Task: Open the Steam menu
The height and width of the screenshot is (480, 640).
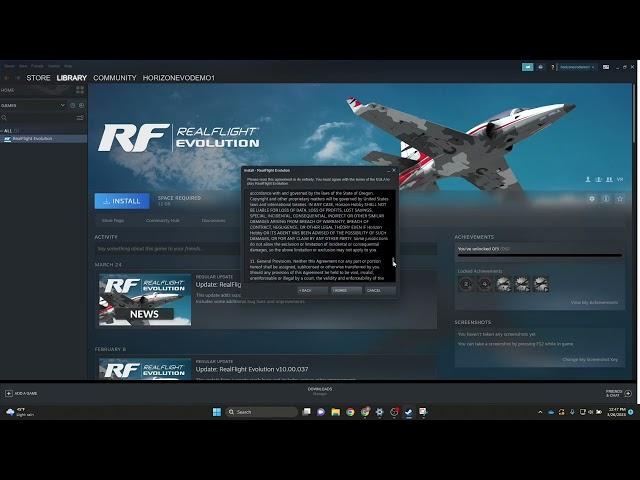Action: click(x=9, y=66)
